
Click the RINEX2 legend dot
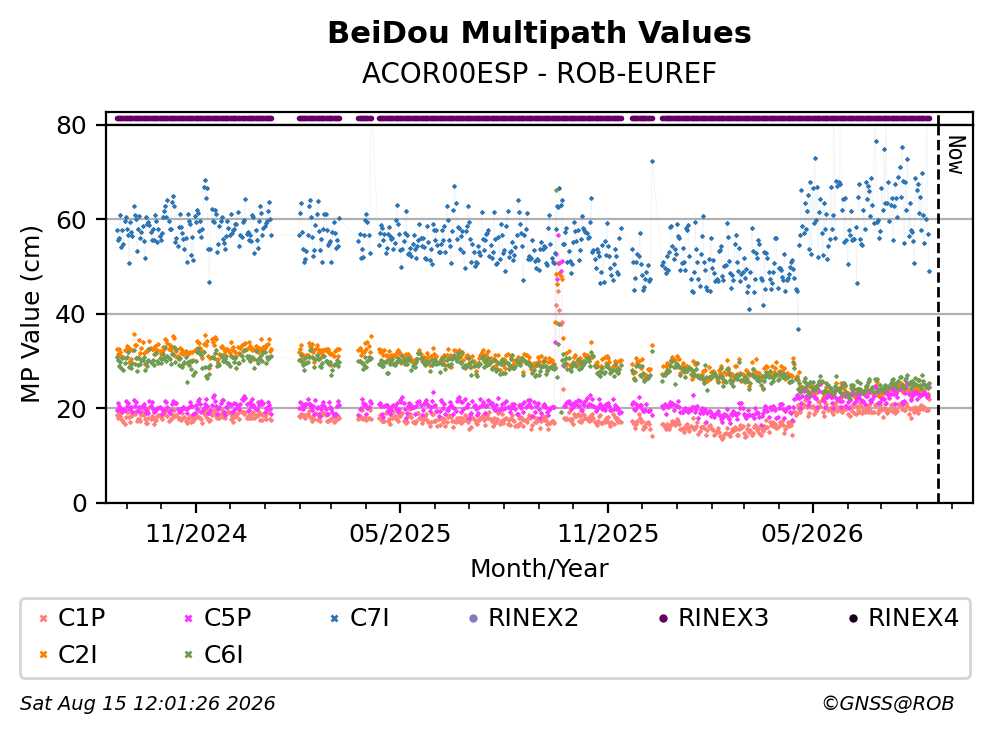click(473, 618)
